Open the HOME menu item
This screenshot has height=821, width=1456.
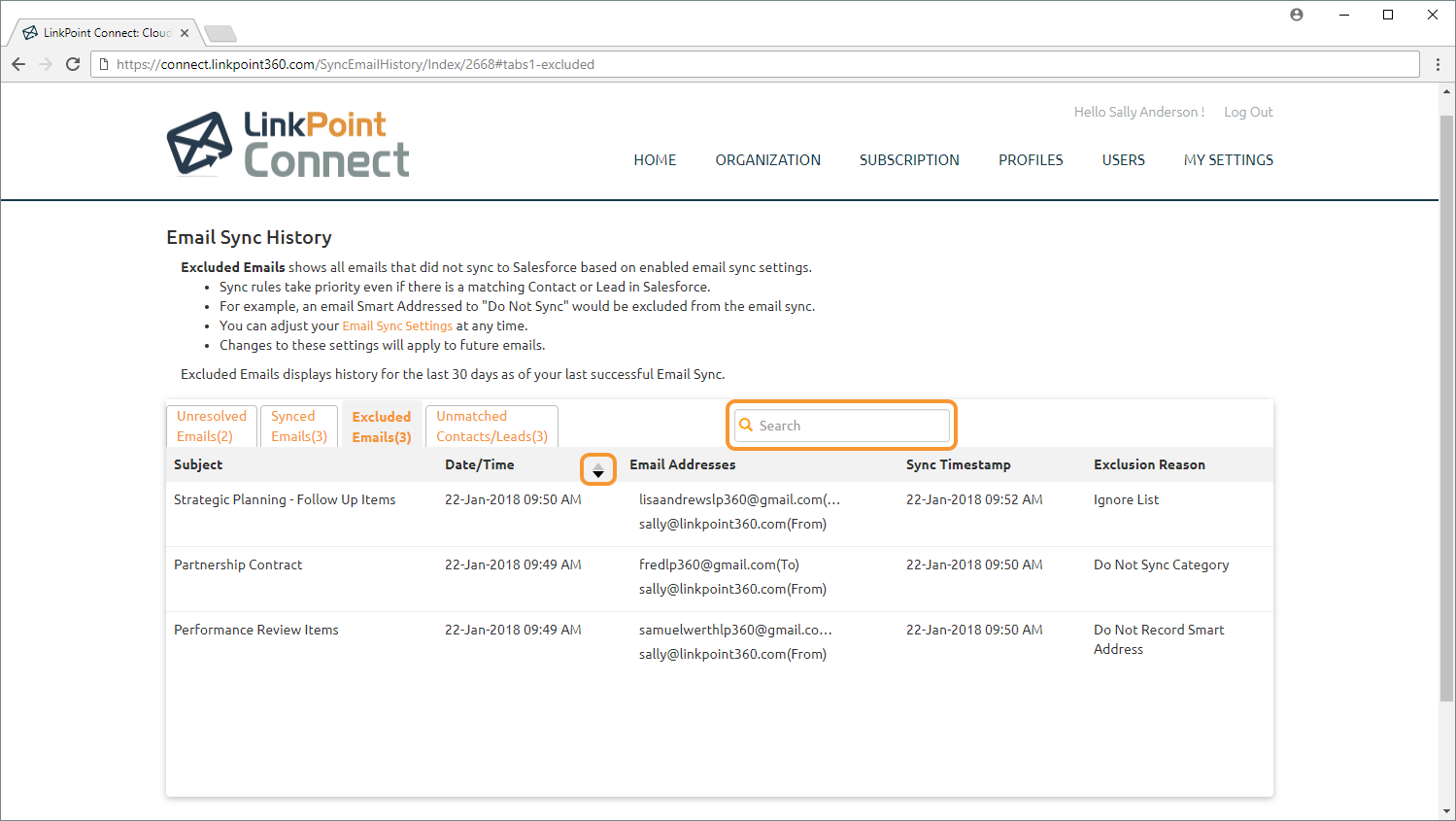pyautogui.click(x=655, y=160)
